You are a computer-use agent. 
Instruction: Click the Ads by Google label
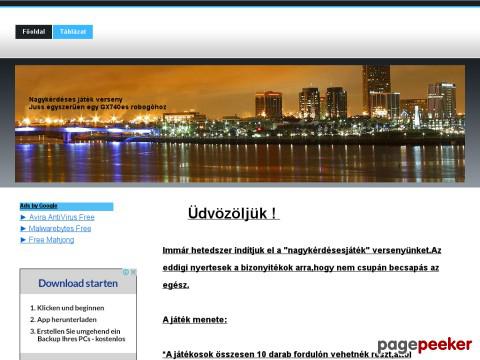point(39,206)
